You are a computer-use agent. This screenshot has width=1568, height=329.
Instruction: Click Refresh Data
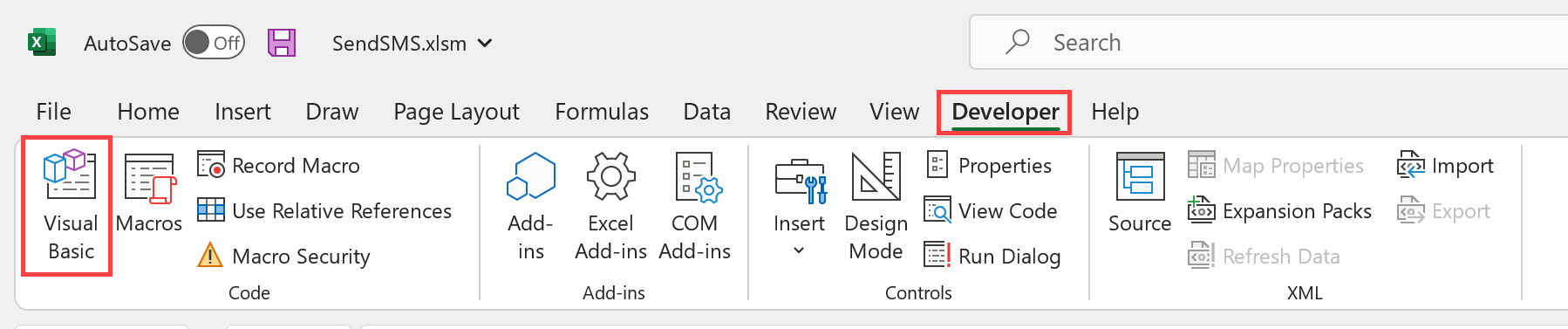(1264, 256)
